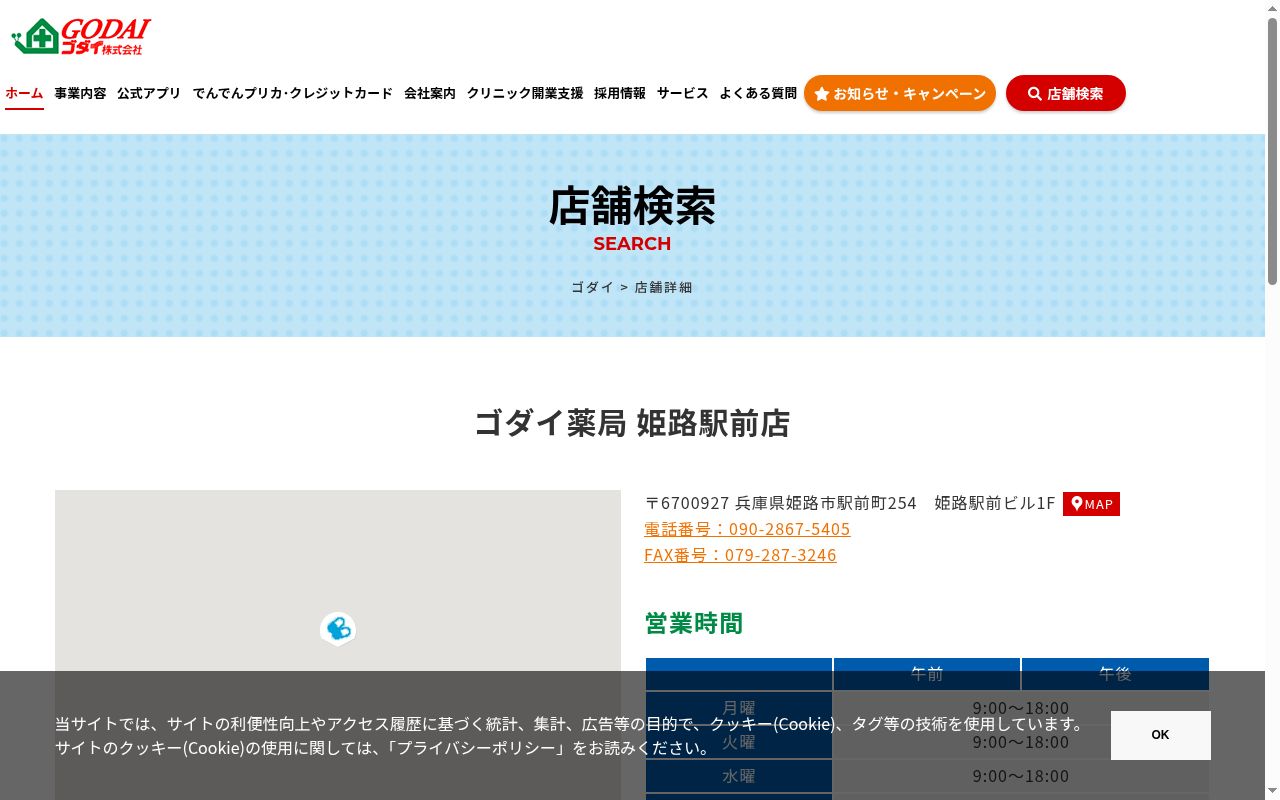This screenshot has width=1280, height=800.
Task: Follow the ゴダイ breadcrumb link
Action: pos(592,287)
